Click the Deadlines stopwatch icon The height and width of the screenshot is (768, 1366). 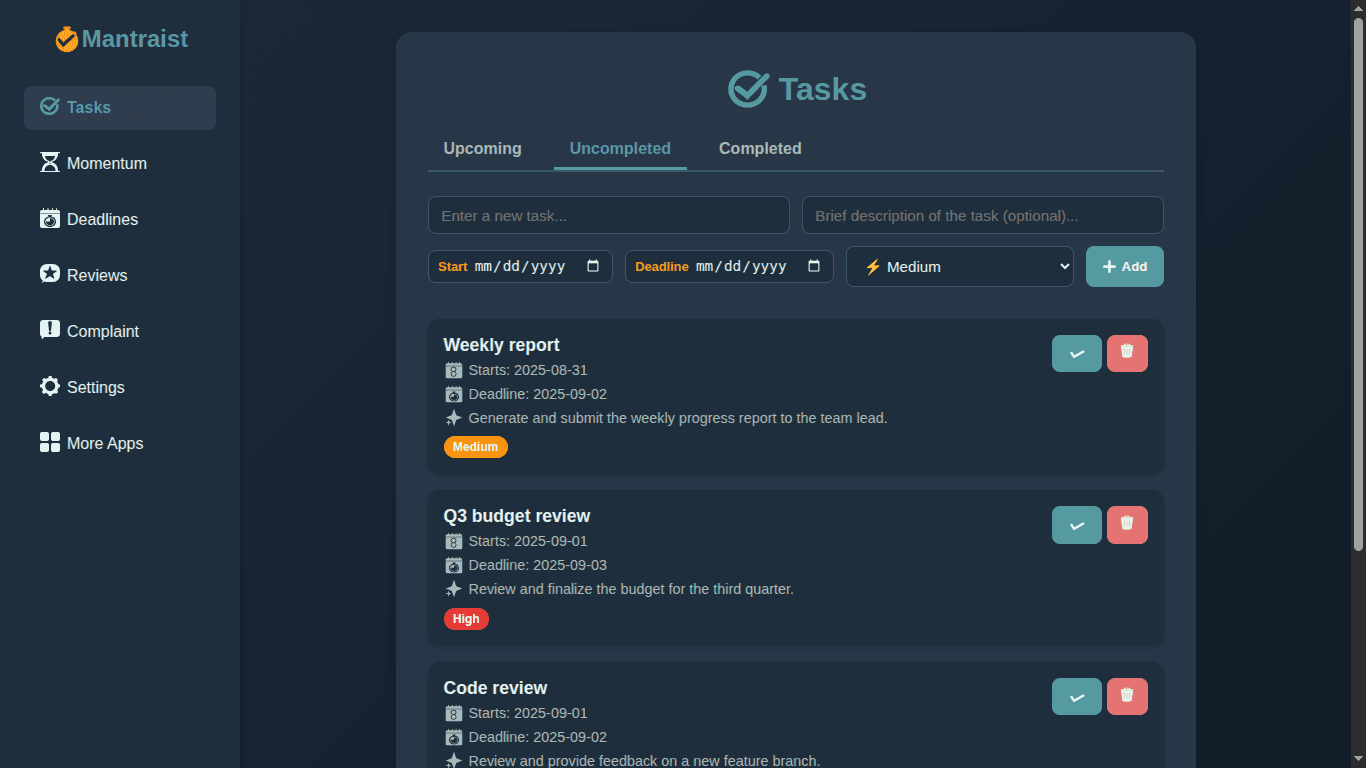[48, 219]
